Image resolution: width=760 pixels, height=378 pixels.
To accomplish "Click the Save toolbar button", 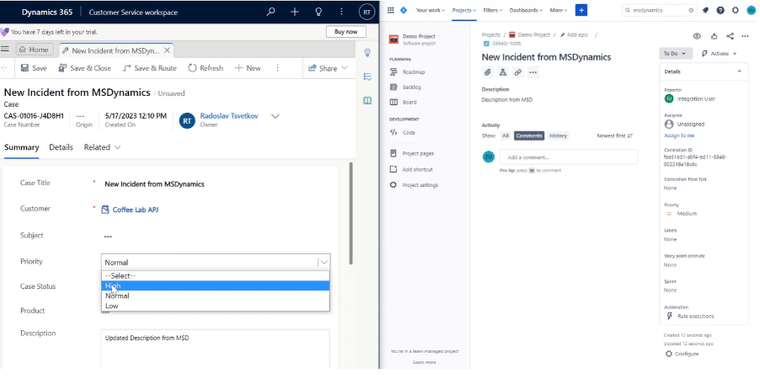I will pos(34,68).
